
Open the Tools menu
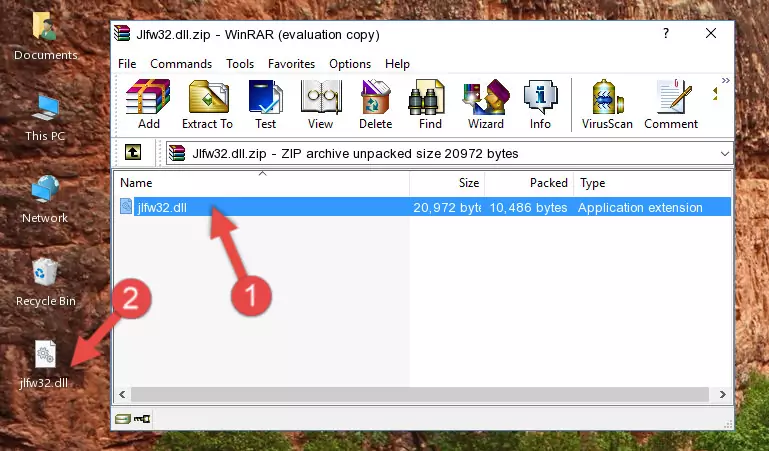[240, 64]
